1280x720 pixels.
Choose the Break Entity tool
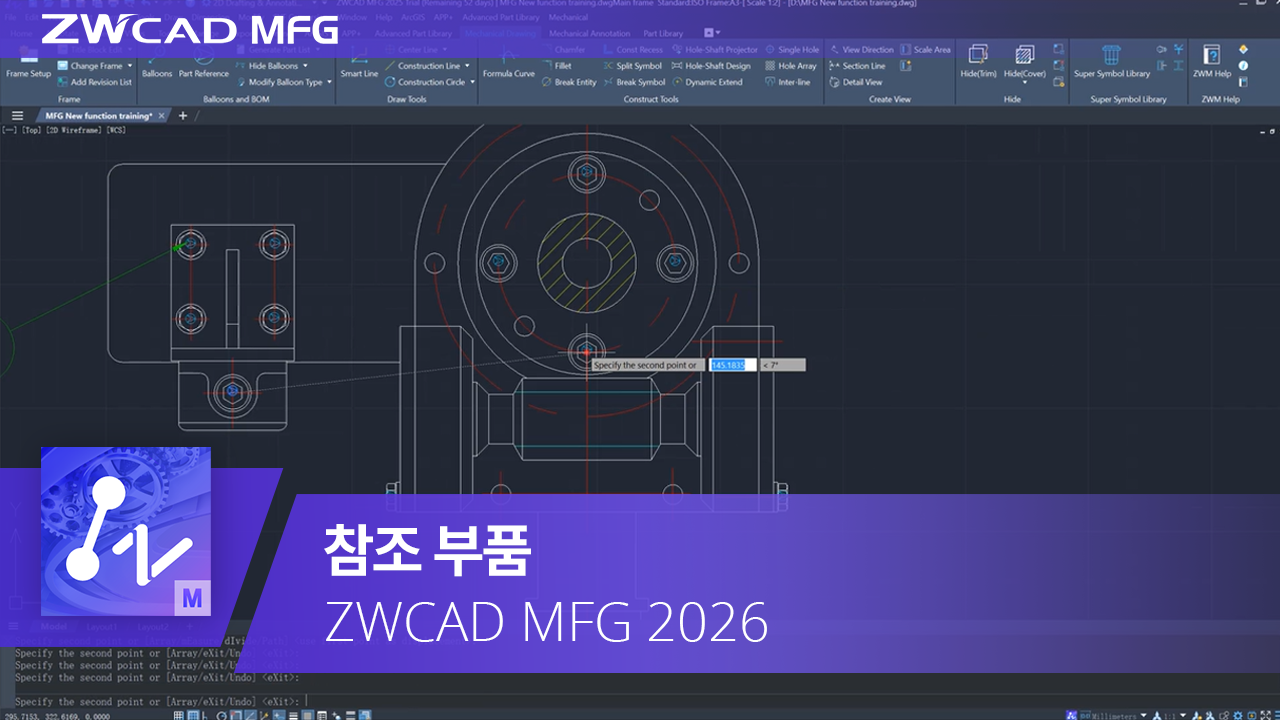pos(568,82)
